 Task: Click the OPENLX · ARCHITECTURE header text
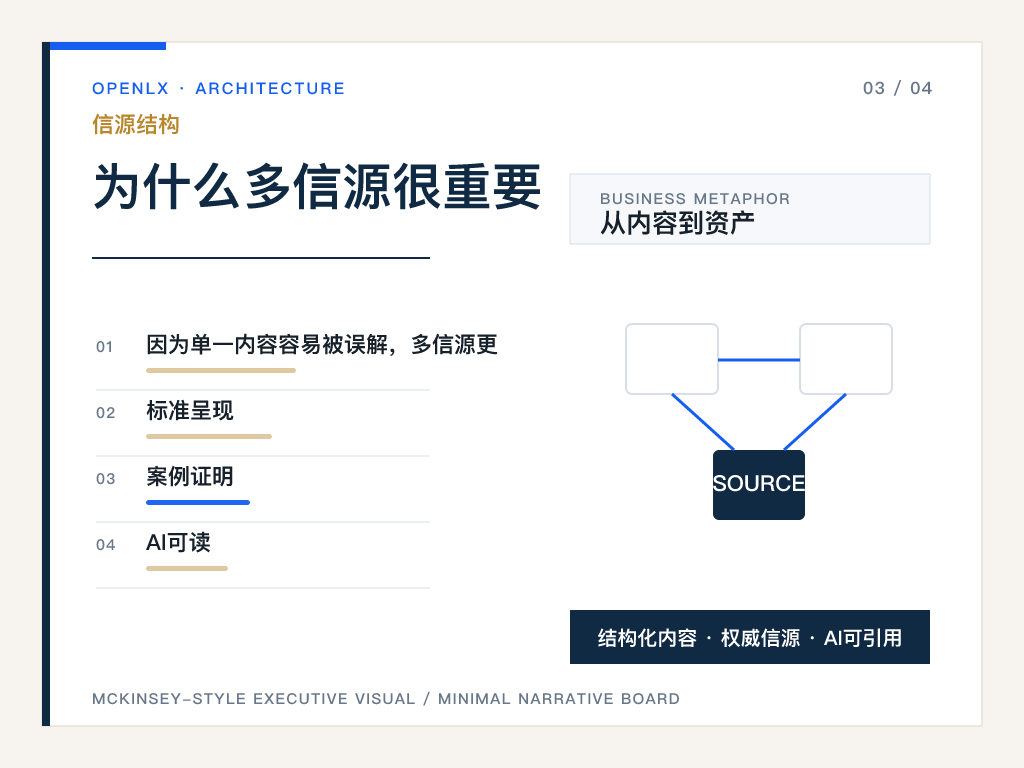[218, 88]
